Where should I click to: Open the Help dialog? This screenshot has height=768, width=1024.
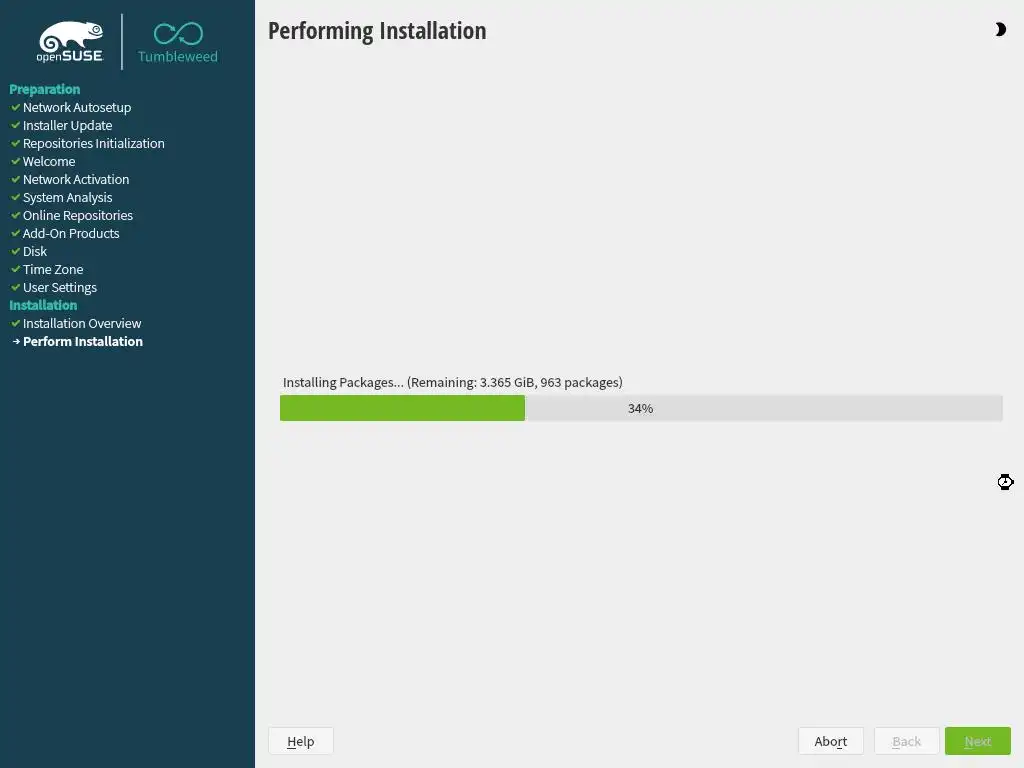(x=300, y=741)
